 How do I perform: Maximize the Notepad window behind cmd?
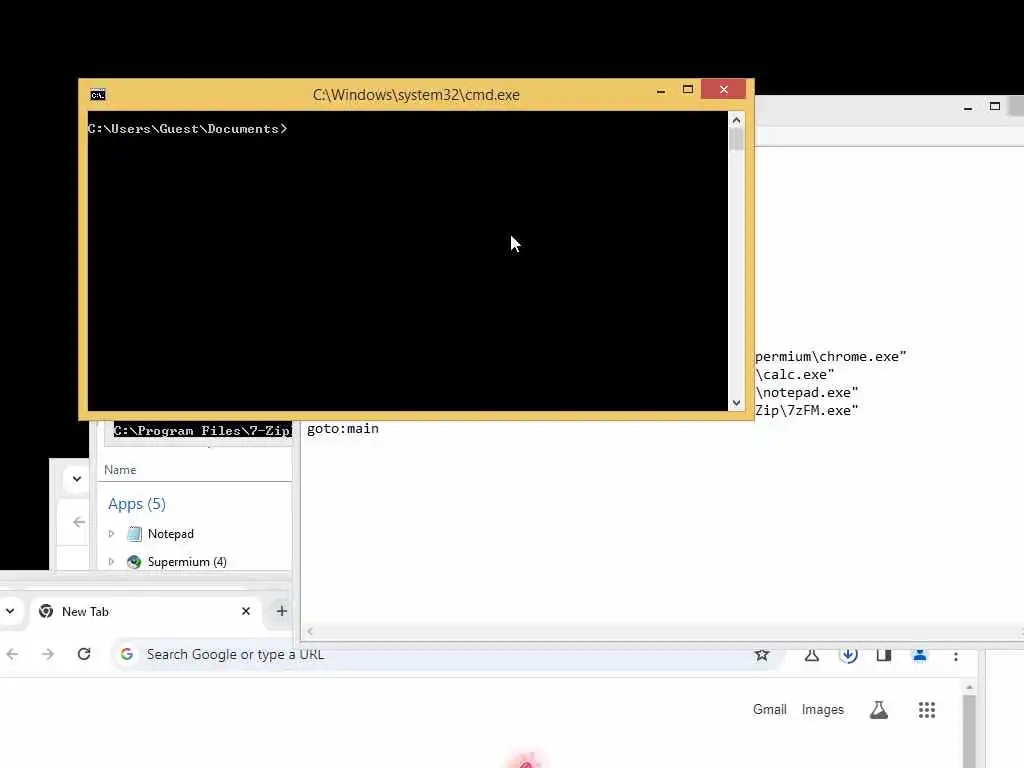[x=995, y=106]
